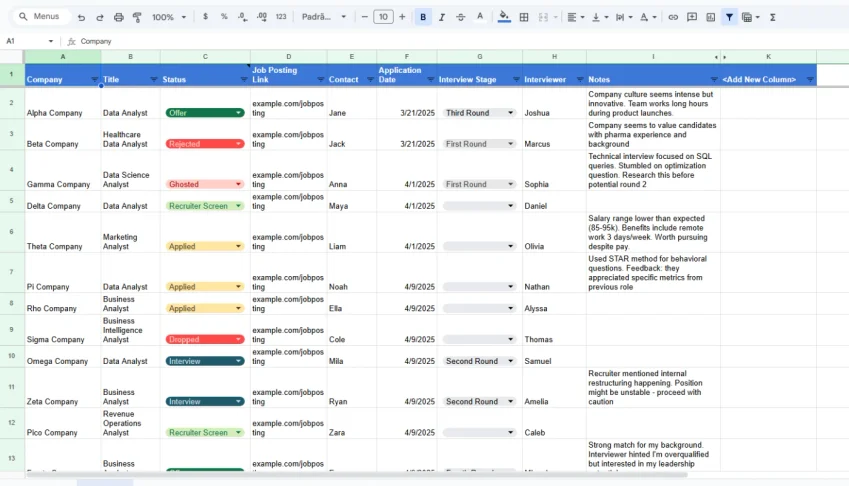
Task: Click the Undo icon
Action: tap(81, 17)
